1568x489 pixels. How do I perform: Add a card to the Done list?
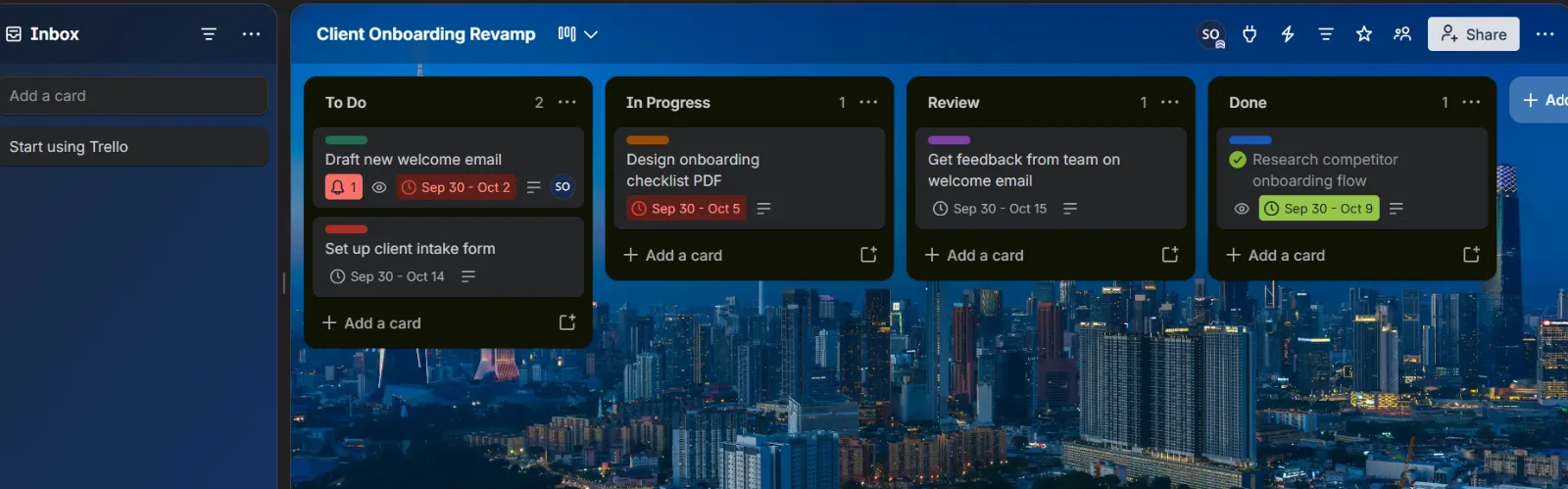click(1275, 256)
